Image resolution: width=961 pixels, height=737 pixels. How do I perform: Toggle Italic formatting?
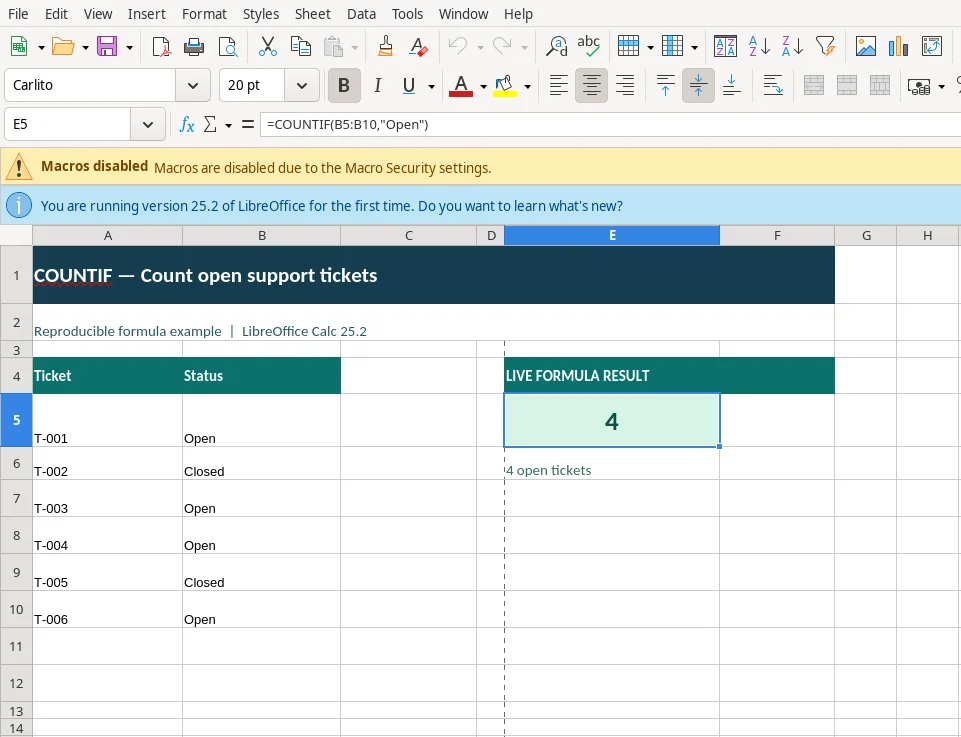(x=377, y=85)
